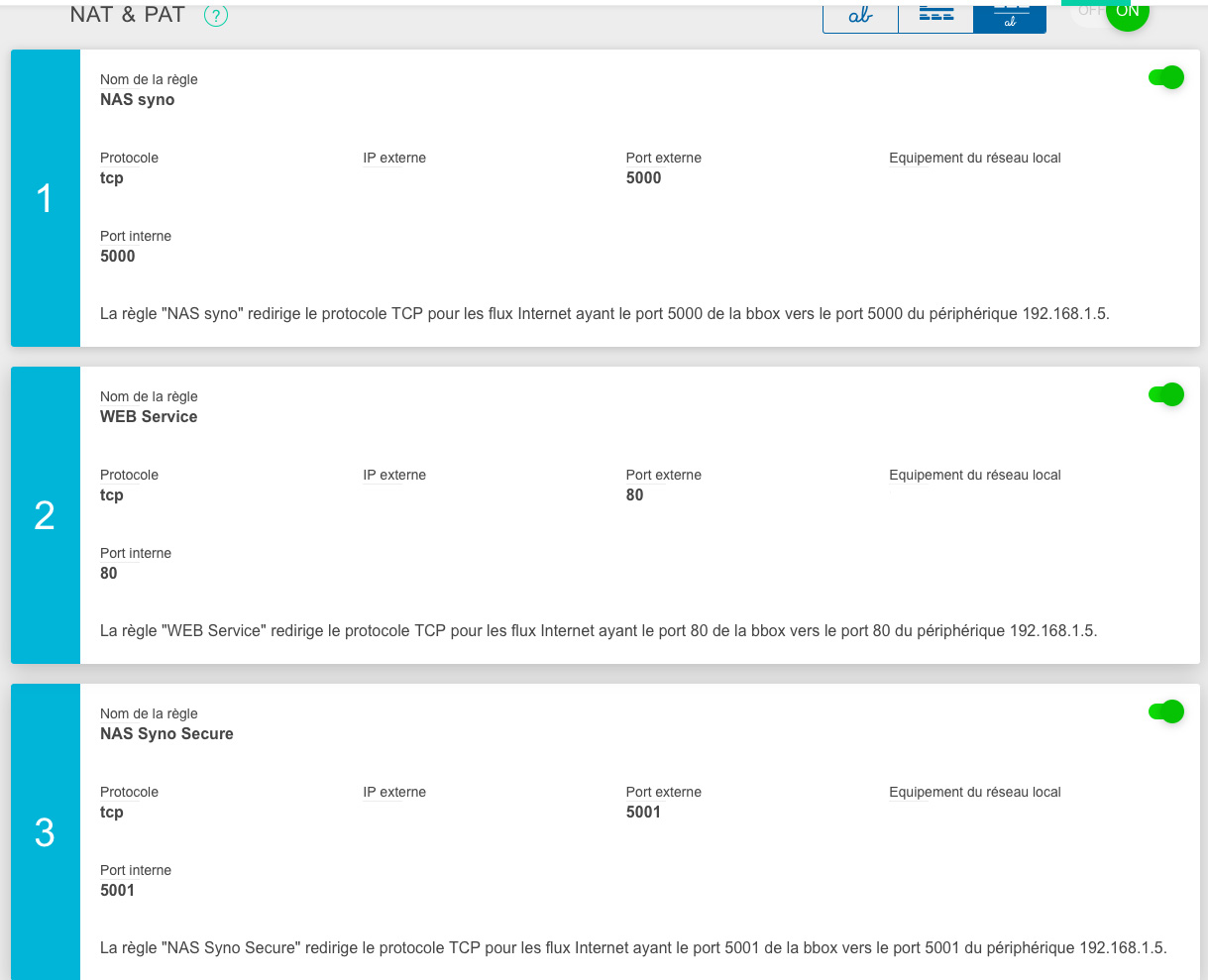
Task: Select the combined table and text view
Action: 1010,17
